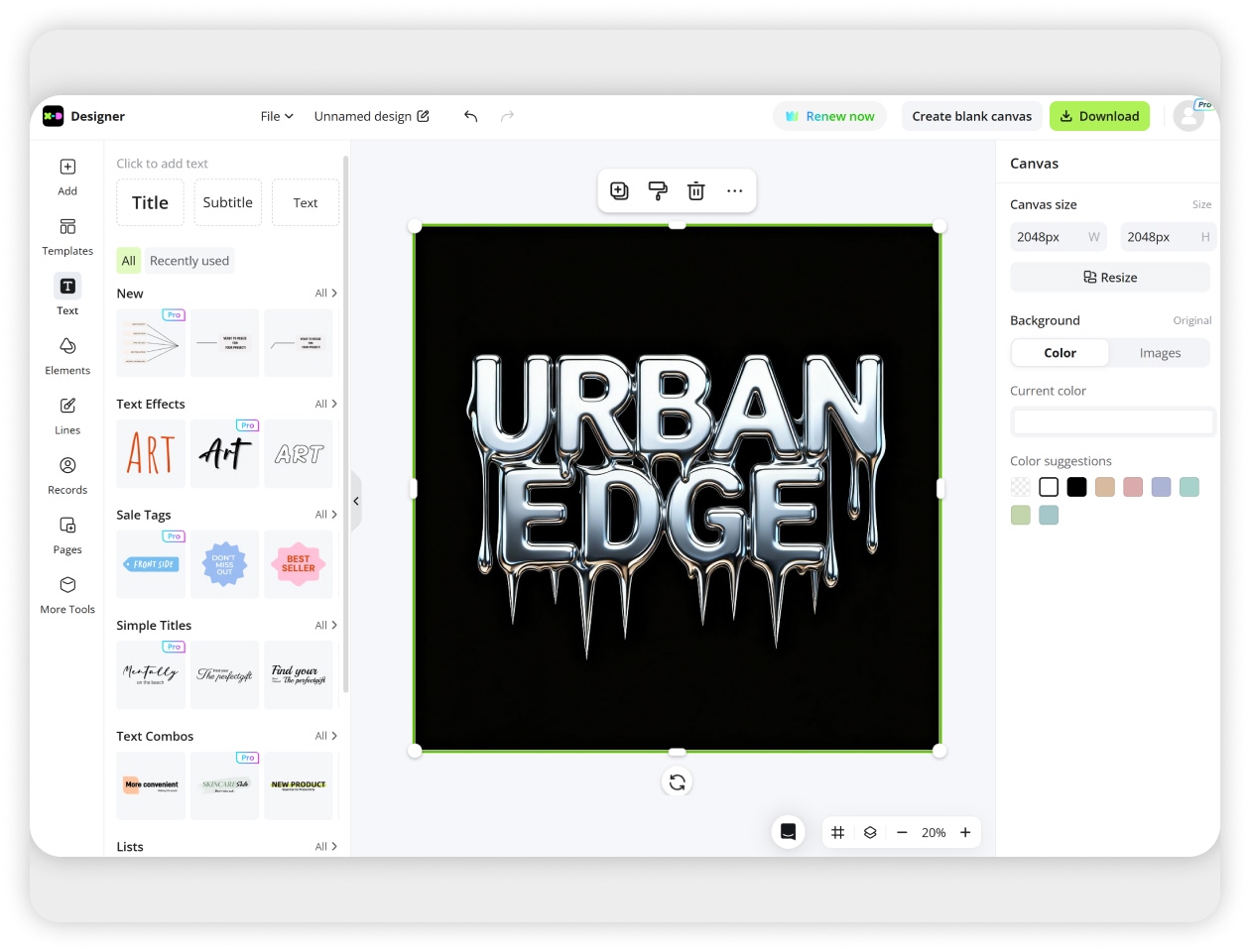Open the Pages panel
This screenshot has height=952, width=1250.
point(66,535)
